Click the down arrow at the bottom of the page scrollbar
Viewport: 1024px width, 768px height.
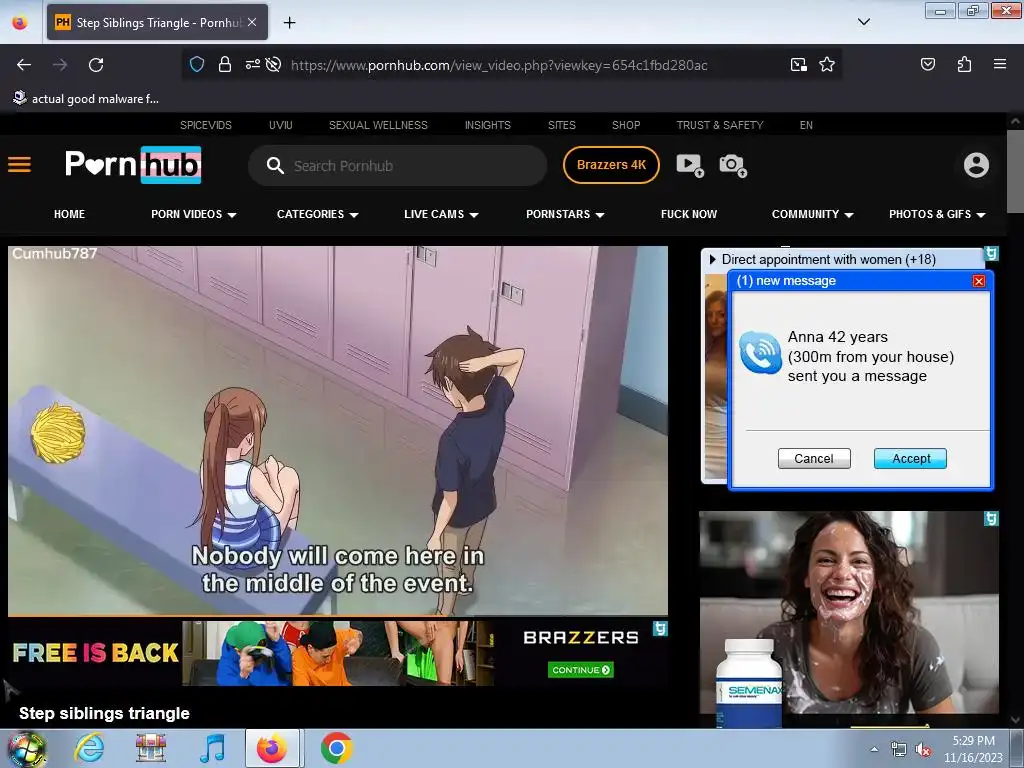(1015, 720)
